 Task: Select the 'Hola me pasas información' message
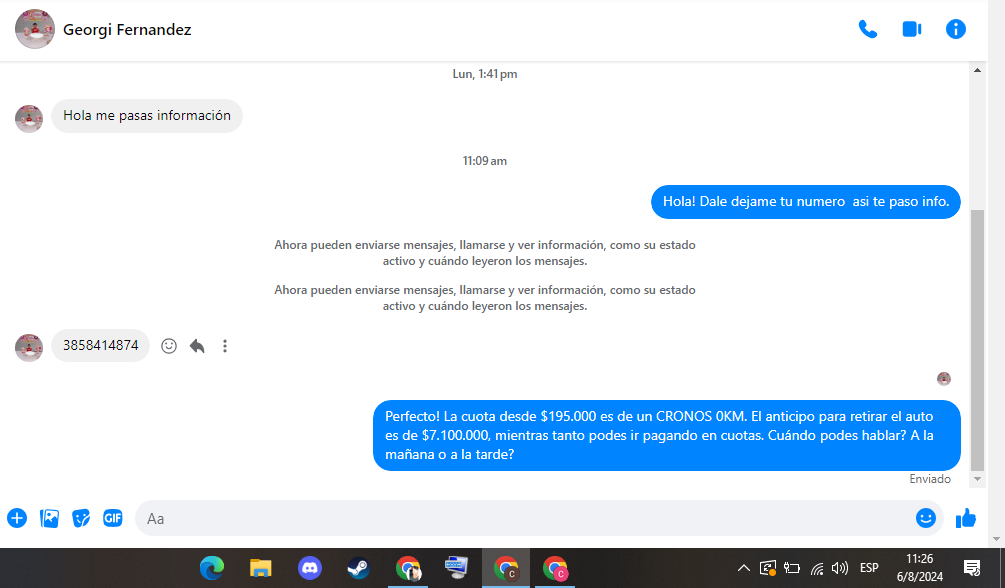tap(147, 115)
